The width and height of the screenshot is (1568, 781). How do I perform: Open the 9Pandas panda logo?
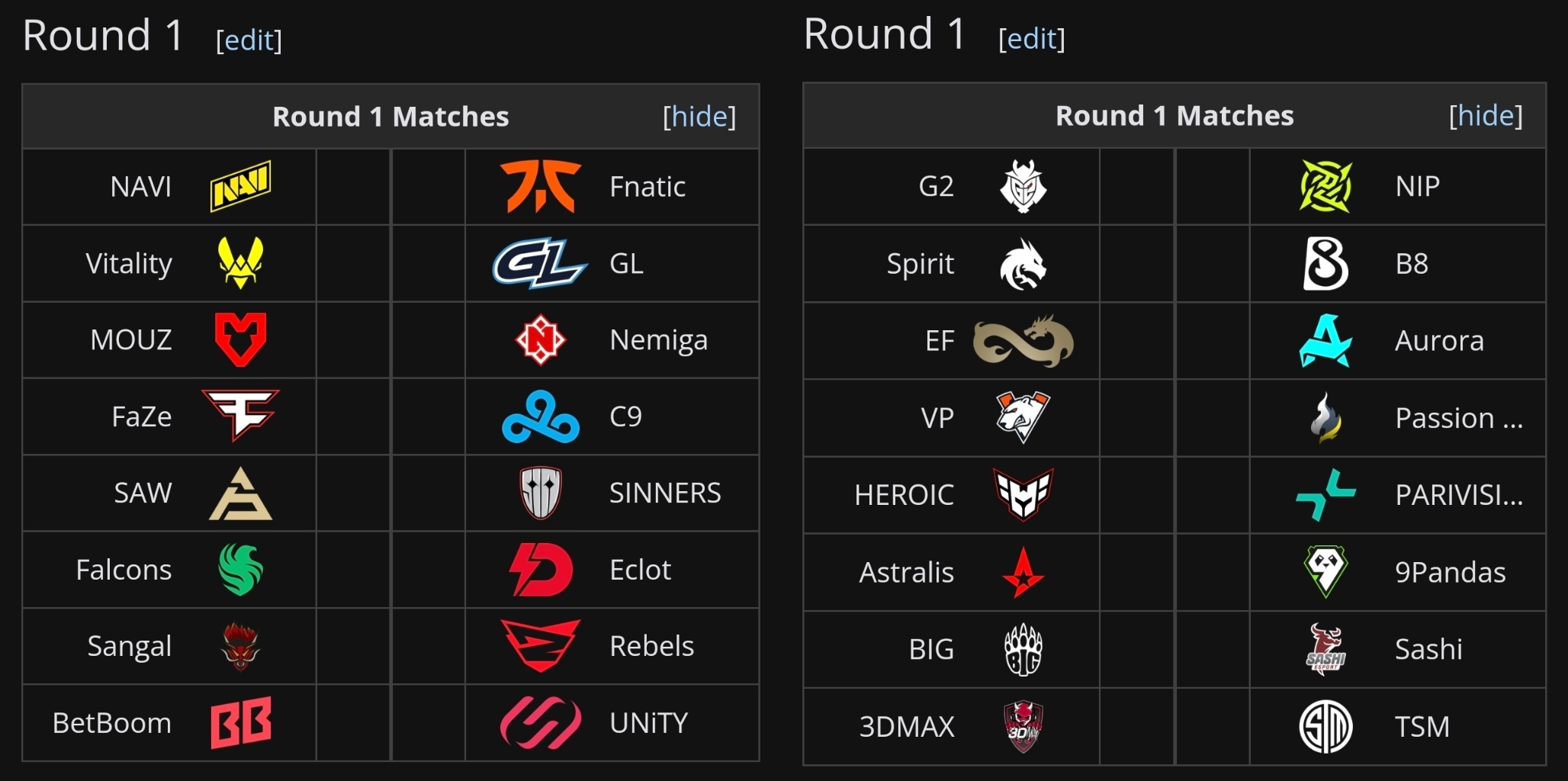pos(1325,571)
